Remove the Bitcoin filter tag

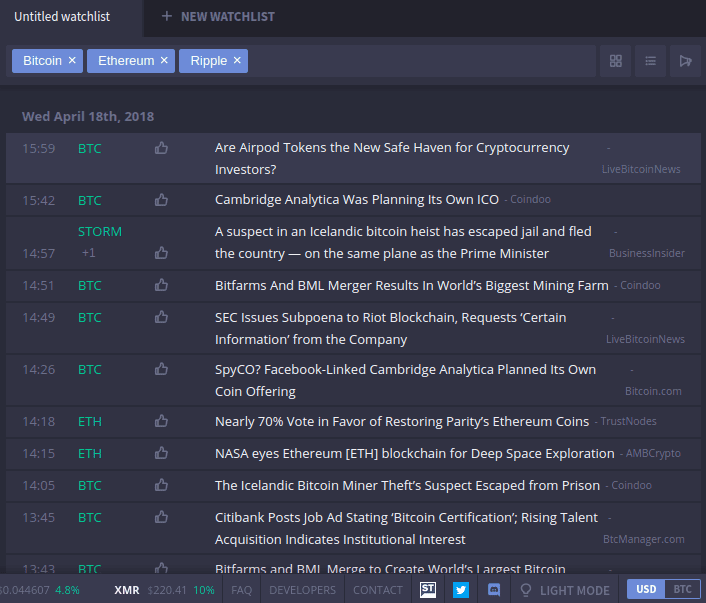point(72,61)
